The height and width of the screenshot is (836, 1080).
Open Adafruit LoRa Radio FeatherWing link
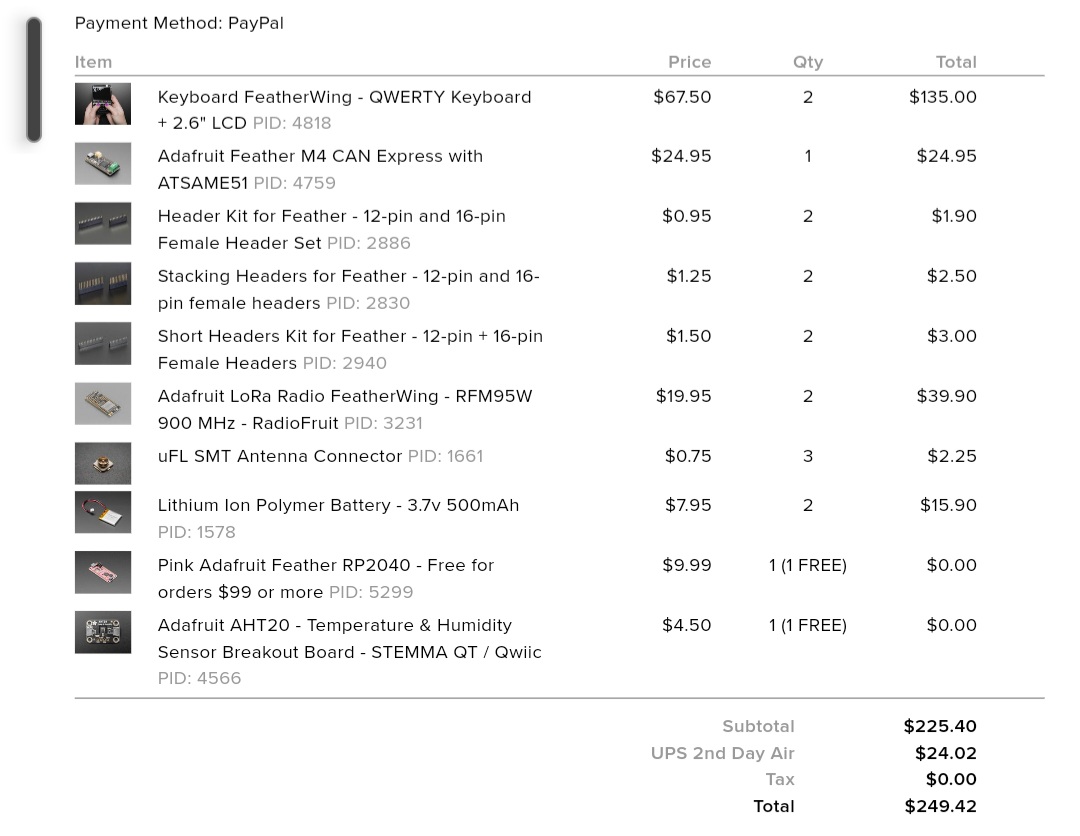345,410
